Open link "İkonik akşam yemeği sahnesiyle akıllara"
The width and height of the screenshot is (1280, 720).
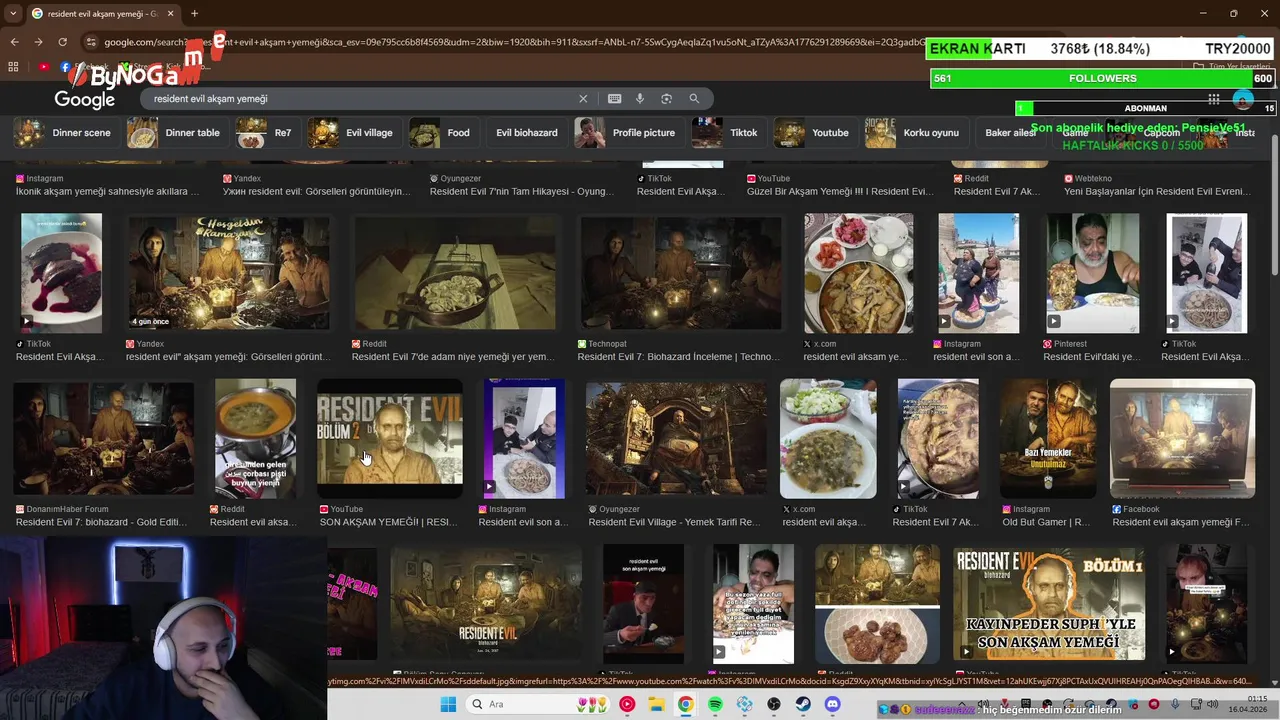click(107, 191)
